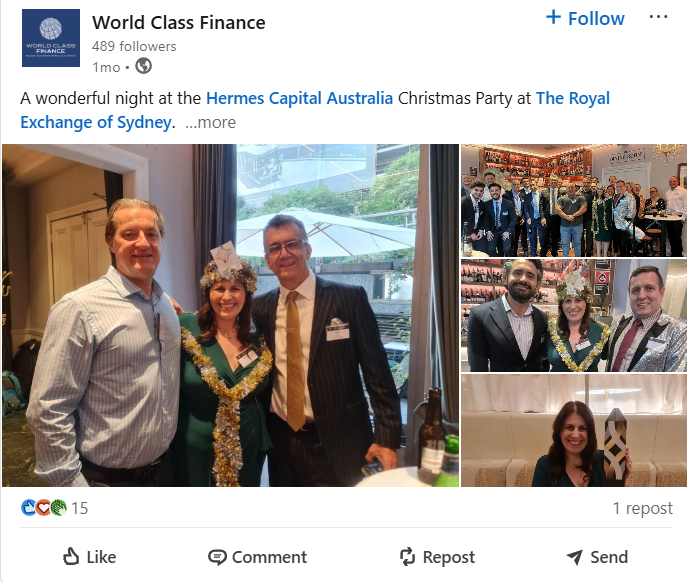Open the three-dot post options menu
Screen dimensions: 687x582
[x=658, y=18]
